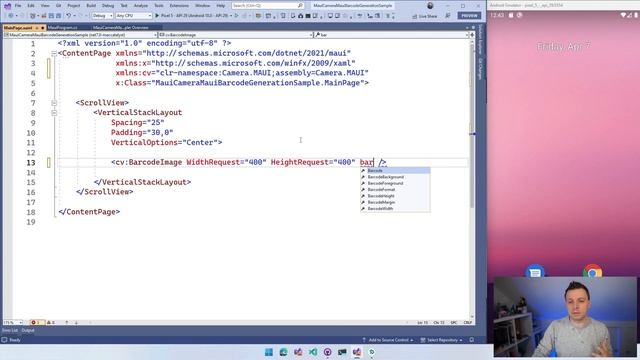Click the Live Share button

424,16
